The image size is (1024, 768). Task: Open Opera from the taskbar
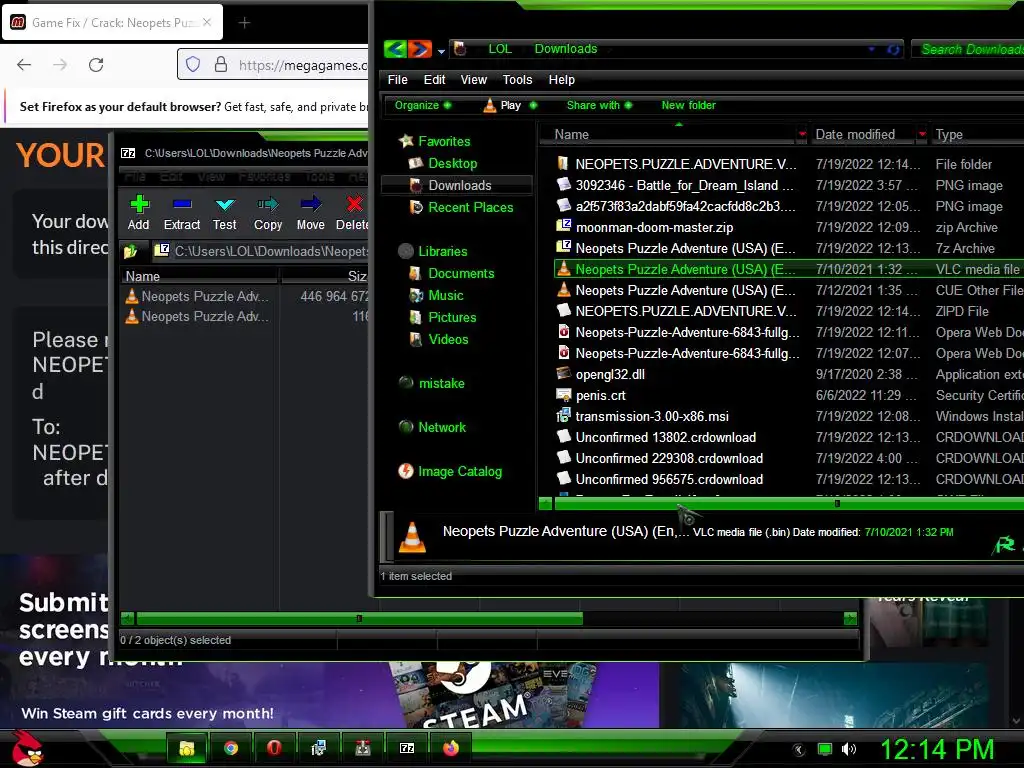click(274, 748)
